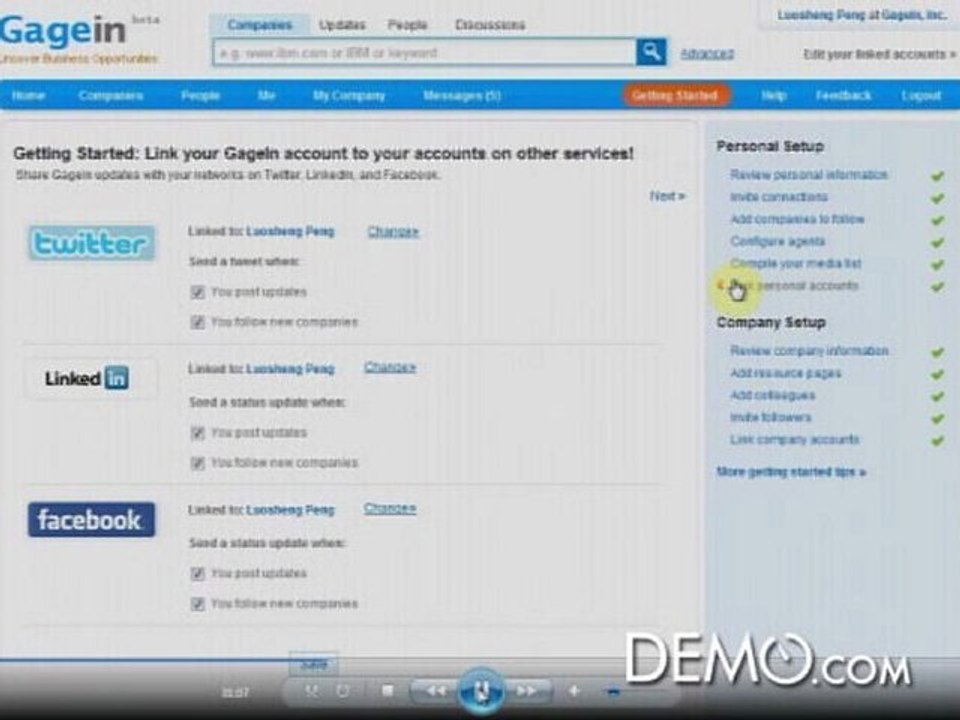Image resolution: width=960 pixels, height=720 pixels.
Task: Open 'Review personal information' setup step
Action: (809, 175)
